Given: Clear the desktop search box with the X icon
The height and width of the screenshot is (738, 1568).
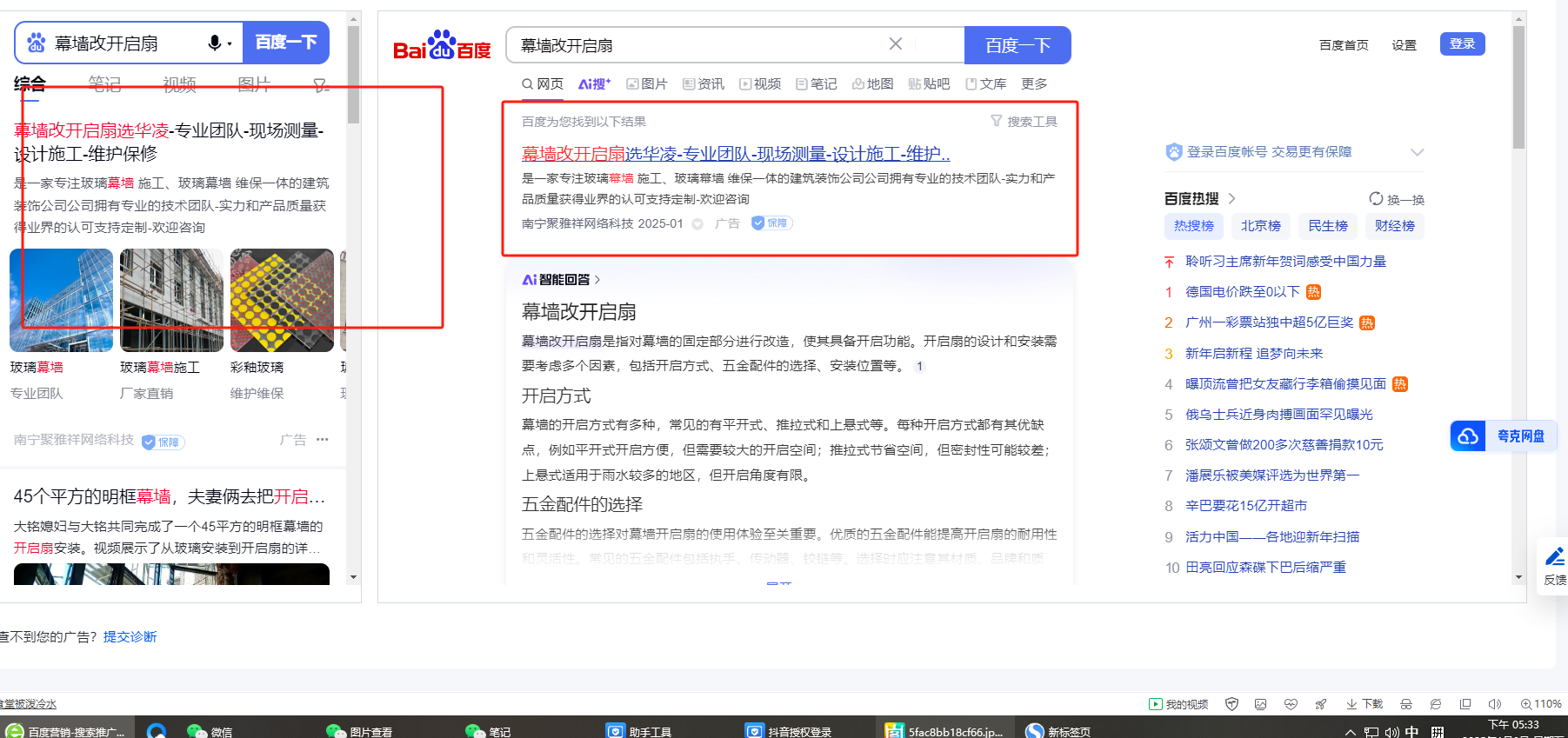Looking at the screenshot, I should [x=896, y=44].
